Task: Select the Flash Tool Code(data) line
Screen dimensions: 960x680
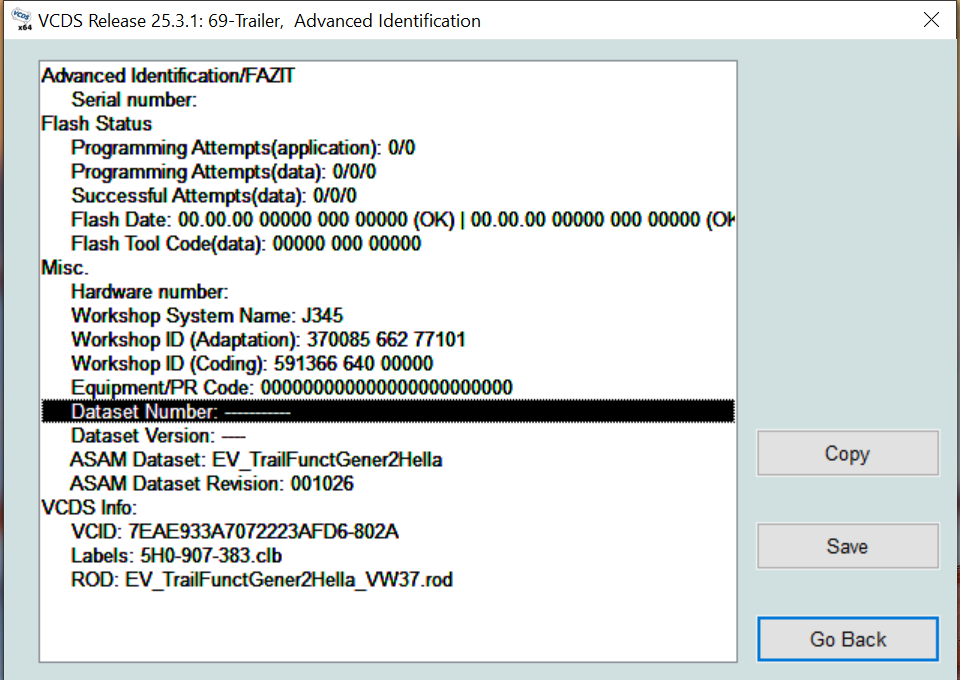Action: pyautogui.click(x=388, y=244)
